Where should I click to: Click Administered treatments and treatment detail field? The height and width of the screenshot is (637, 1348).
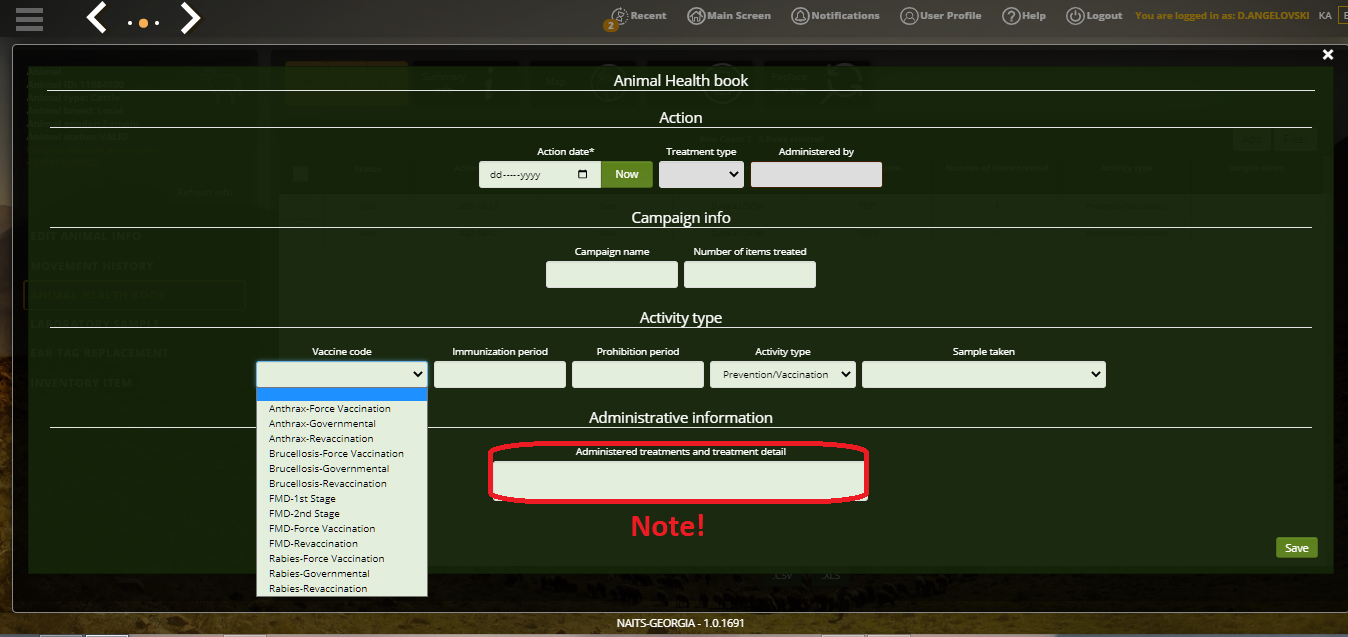point(679,479)
